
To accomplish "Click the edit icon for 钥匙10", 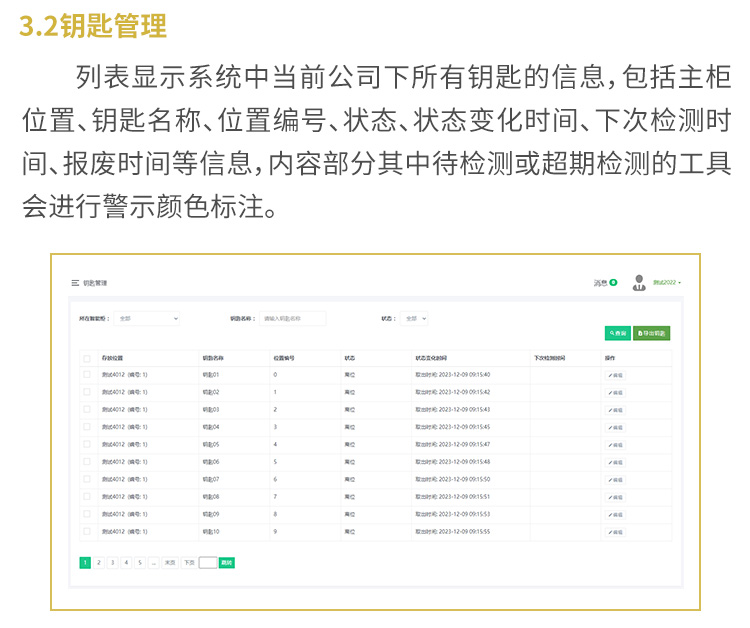I will pos(615,532).
